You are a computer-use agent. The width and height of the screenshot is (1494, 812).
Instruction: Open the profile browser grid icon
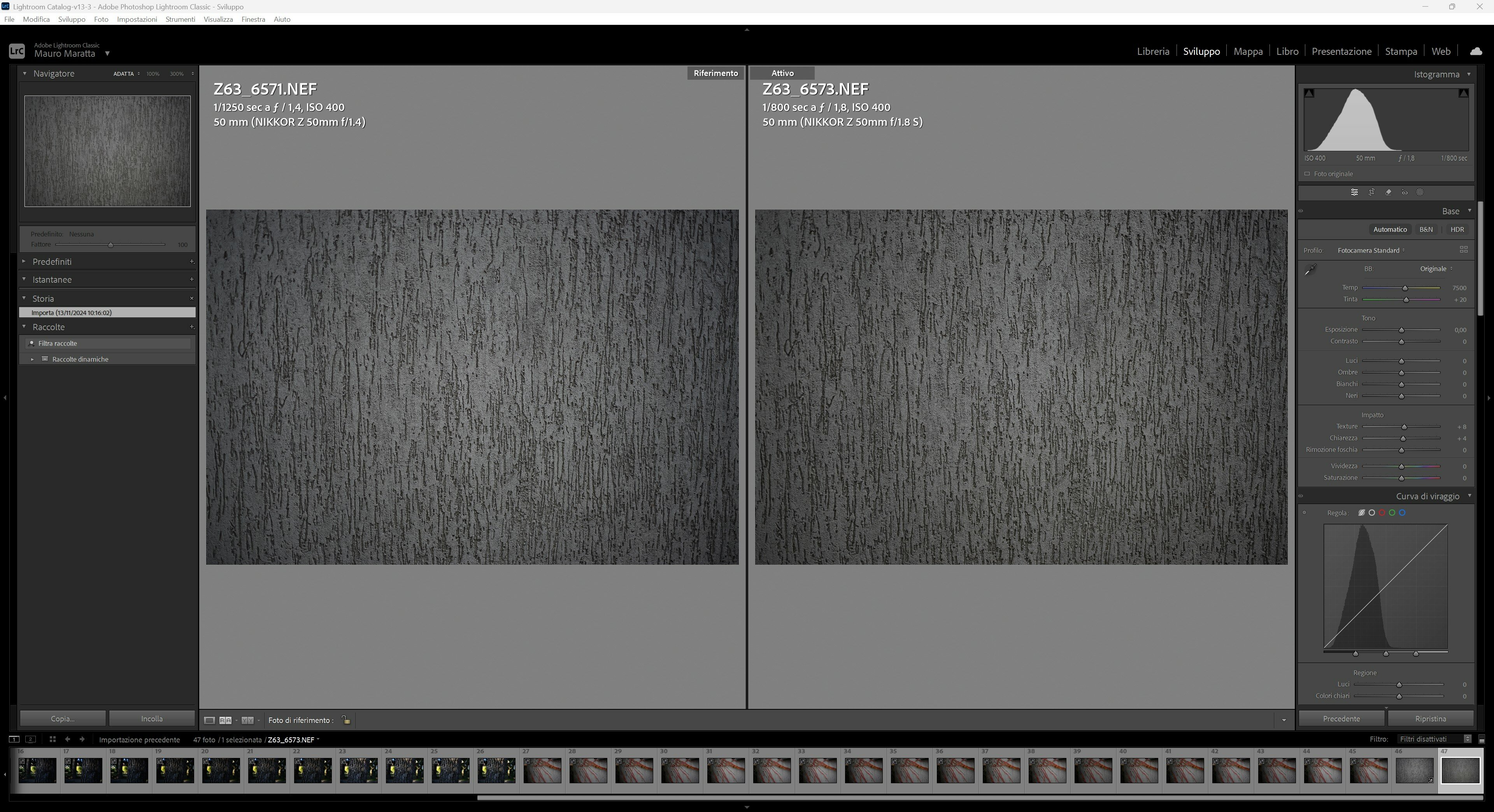click(1463, 250)
